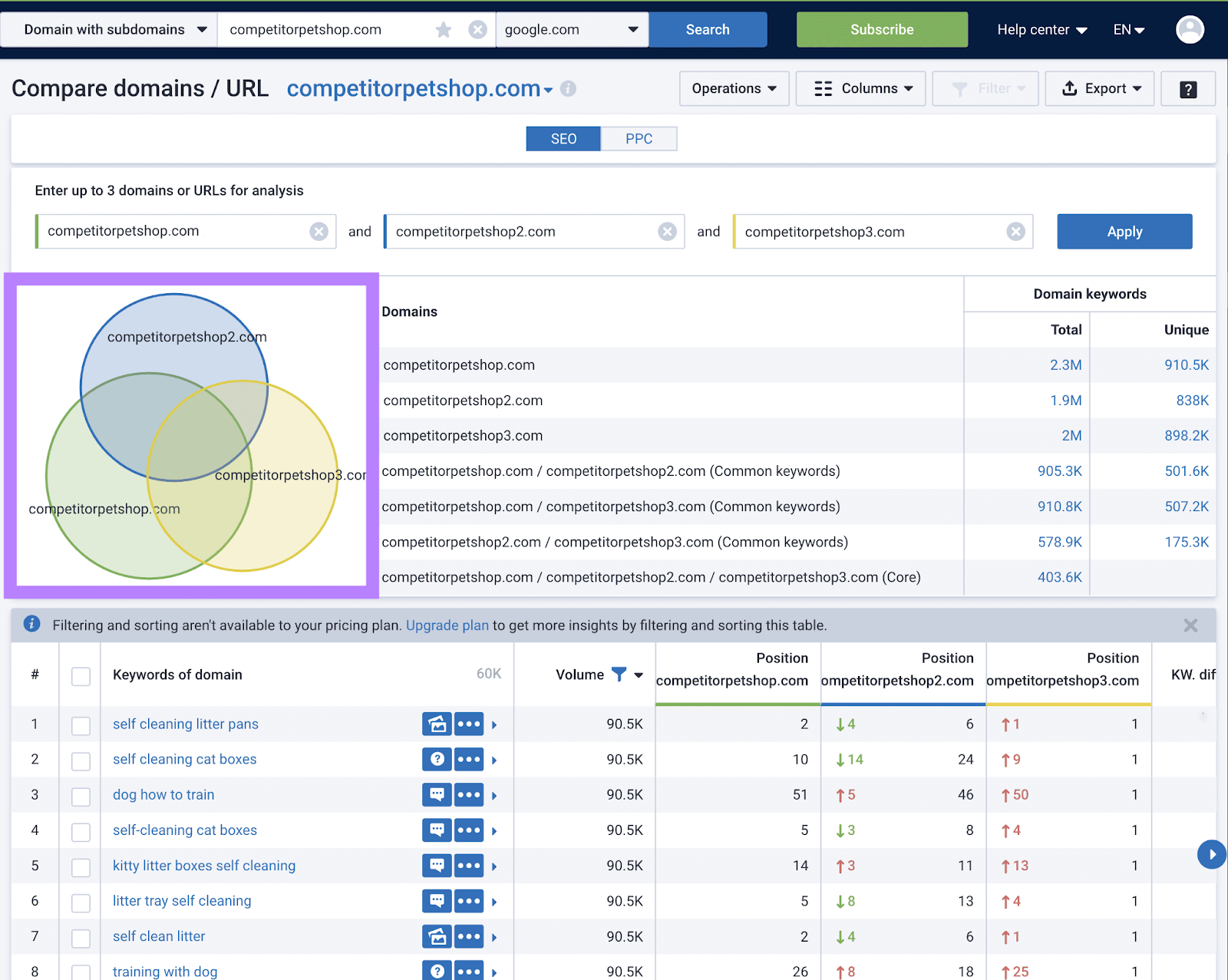Screen dimensions: 1228x980
Task: Open the user profile avatar
Action: pyautogui.click(x=1189, y=29)
